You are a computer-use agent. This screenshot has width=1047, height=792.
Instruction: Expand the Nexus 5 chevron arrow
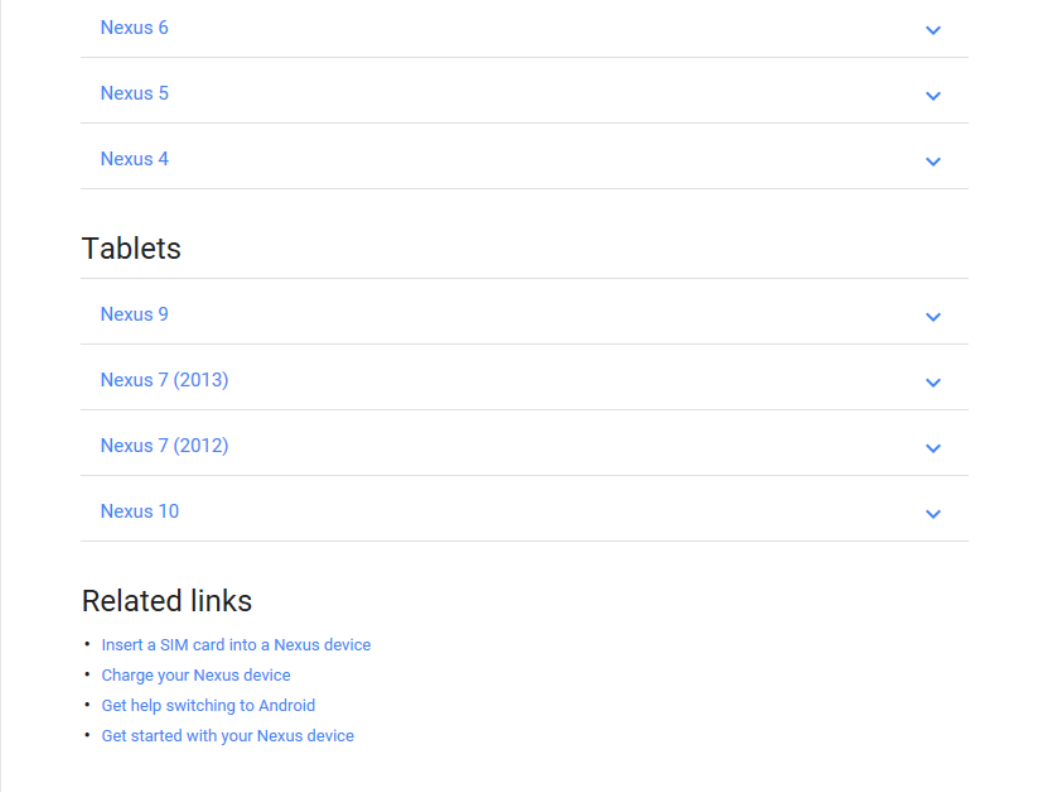click(x=933, y=95)
